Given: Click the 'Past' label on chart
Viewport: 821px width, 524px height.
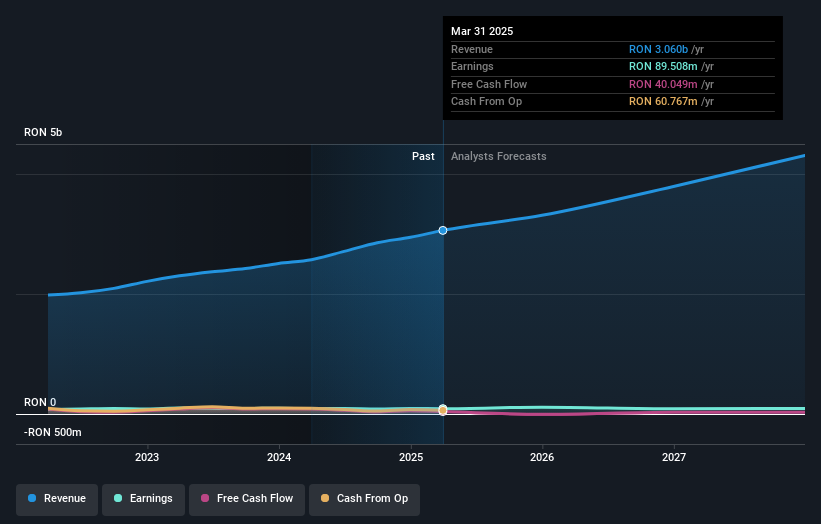Looking at the screenshot, I should 423,156.
